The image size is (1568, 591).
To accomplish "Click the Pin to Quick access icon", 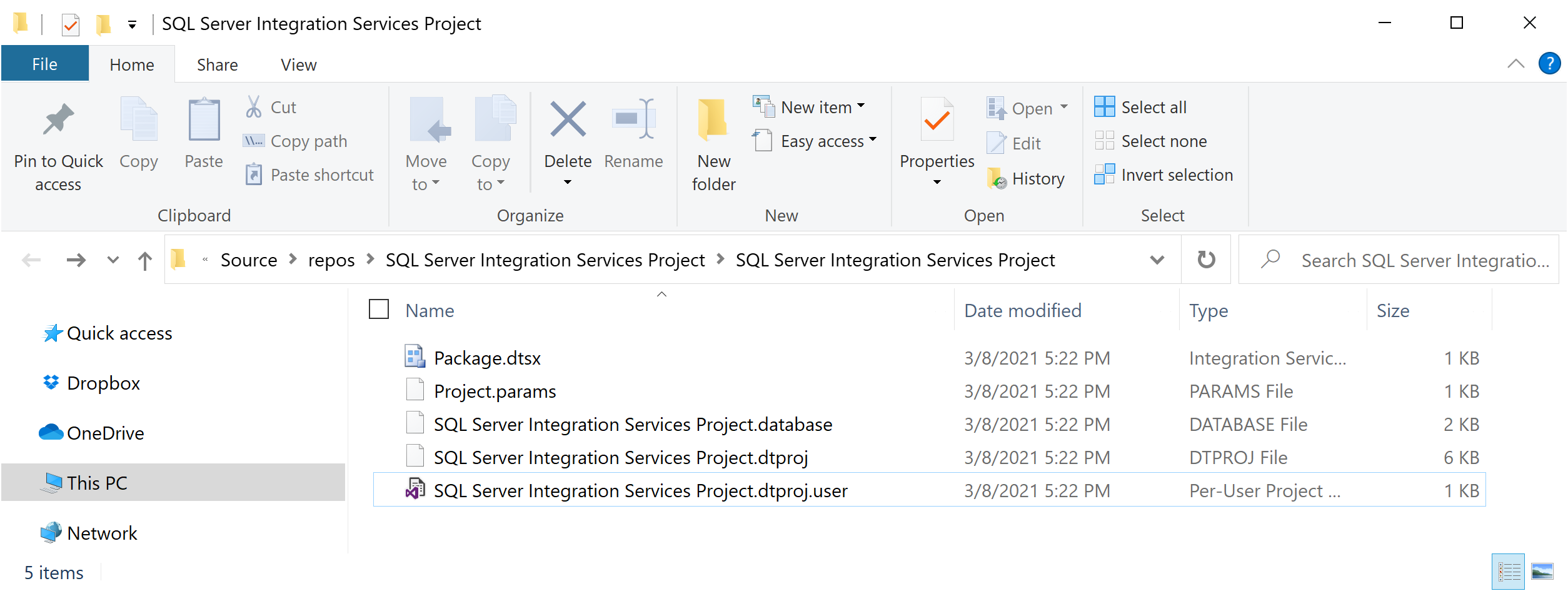I will [x=58, y=119].
